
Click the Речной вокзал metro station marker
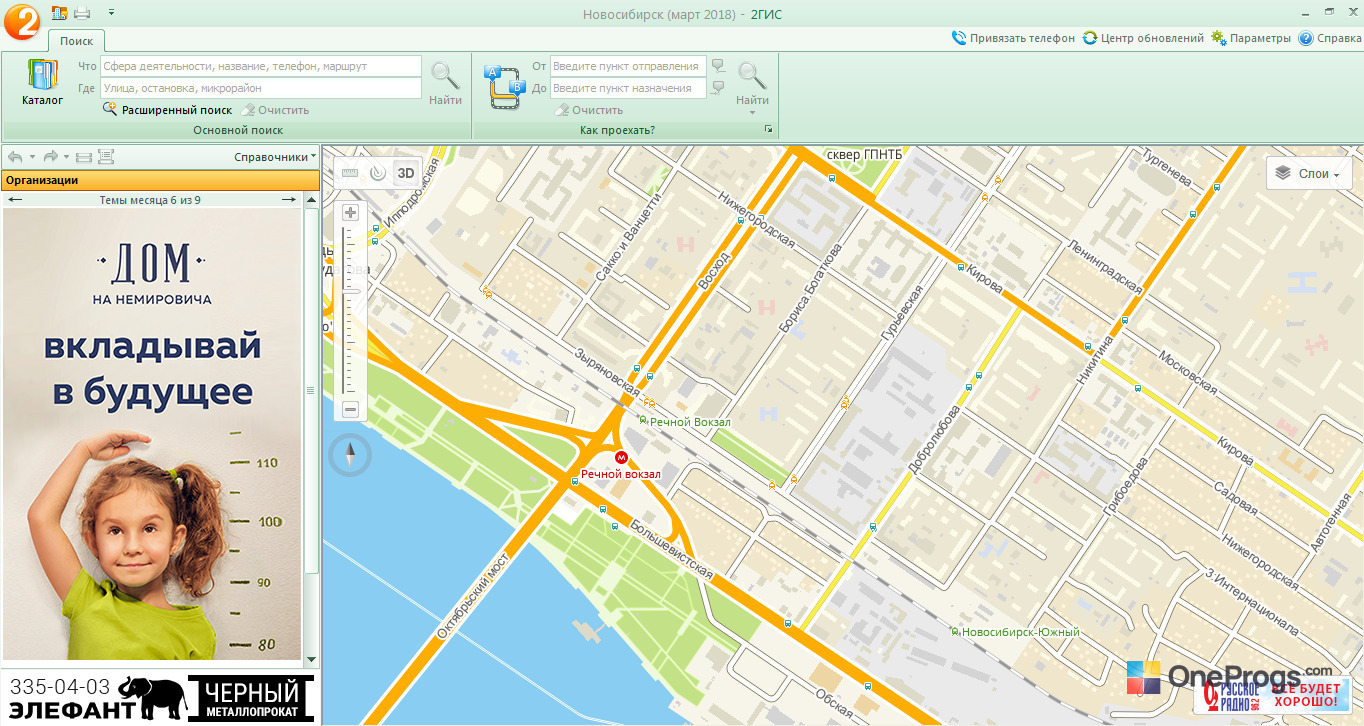click(621, 457)
